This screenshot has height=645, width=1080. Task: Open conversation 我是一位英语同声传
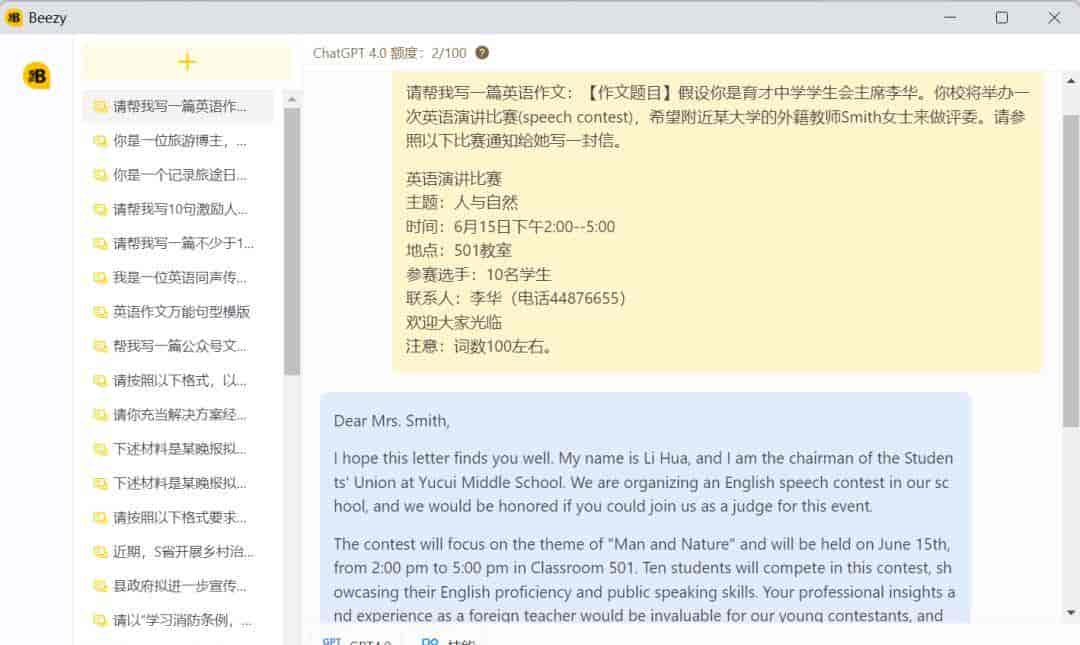click(180, 276)
